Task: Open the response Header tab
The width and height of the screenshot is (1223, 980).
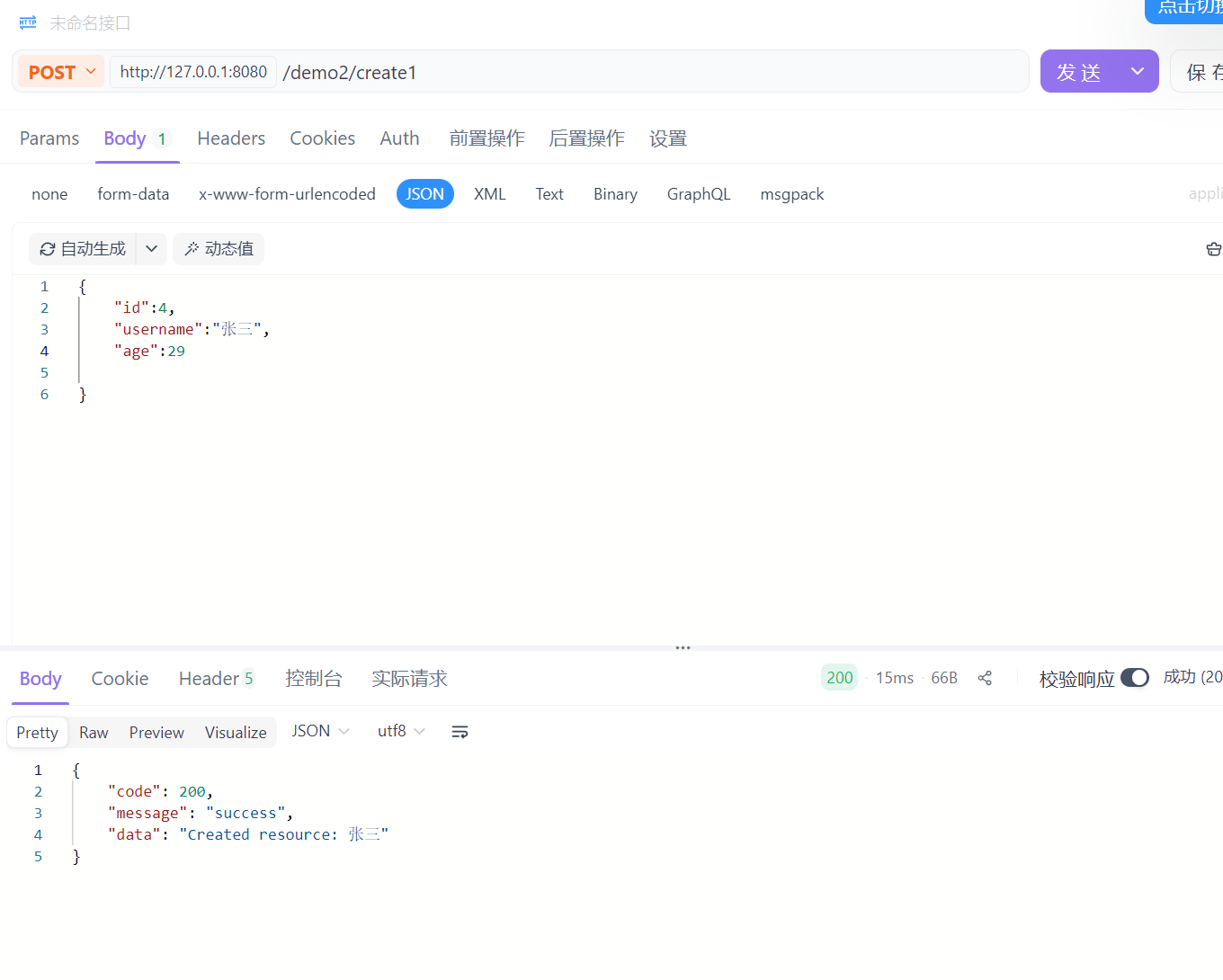Action: click(217, 679)
